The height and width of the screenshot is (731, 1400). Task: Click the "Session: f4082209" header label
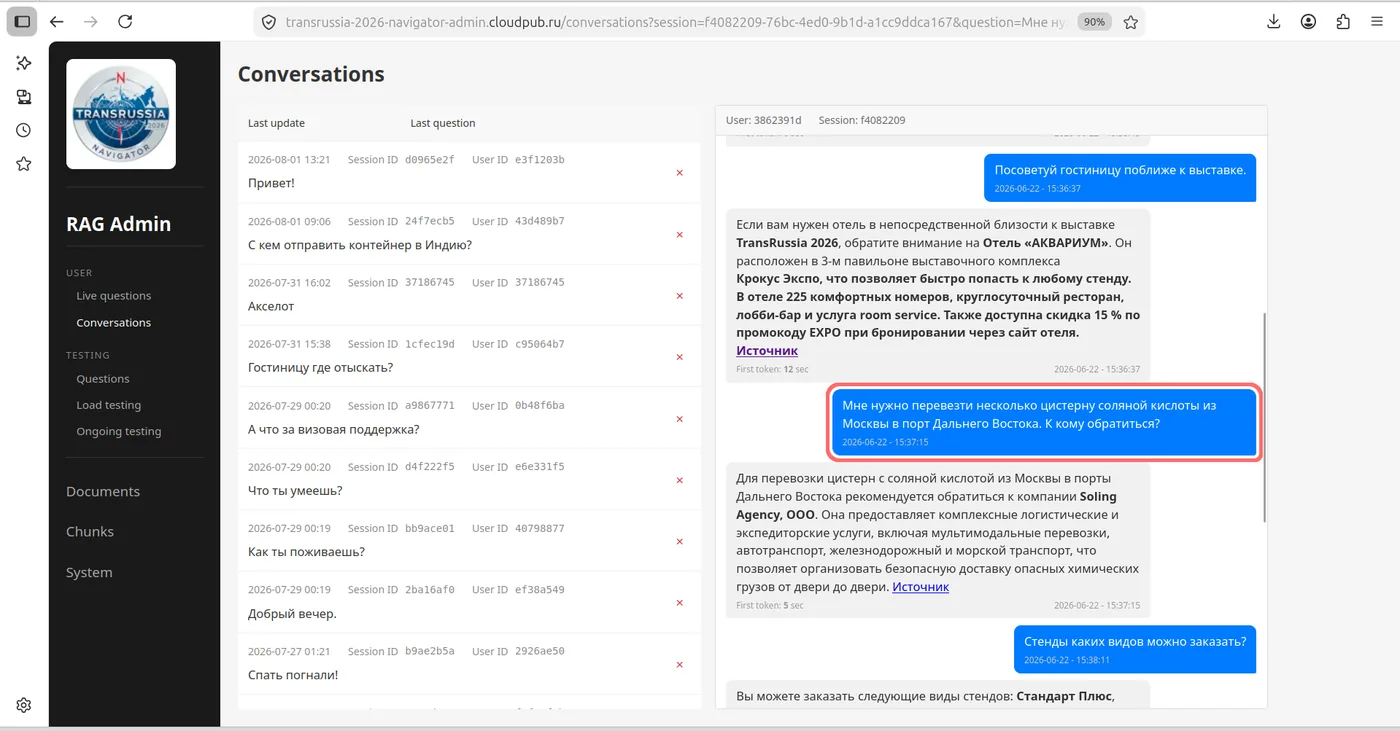(x=862, y=120)
